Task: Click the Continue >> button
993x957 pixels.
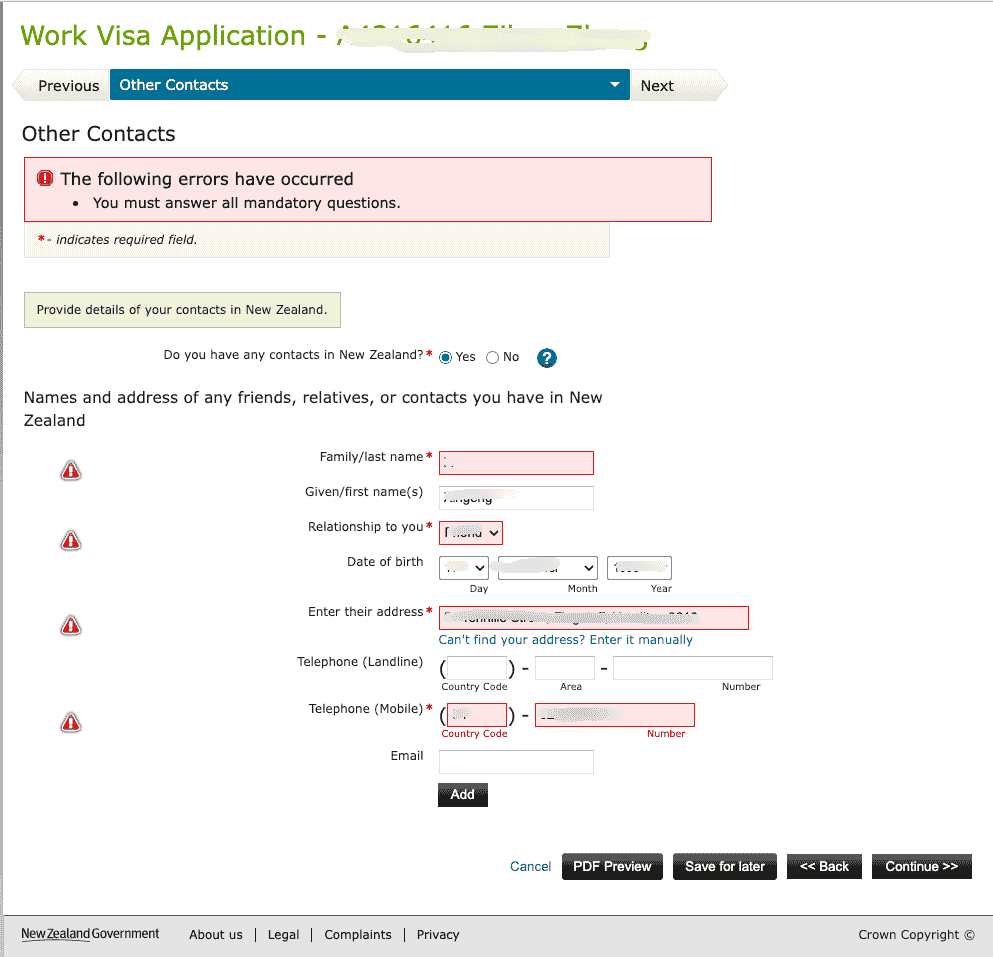Action: pyautogui.click(x=921, y=867)
